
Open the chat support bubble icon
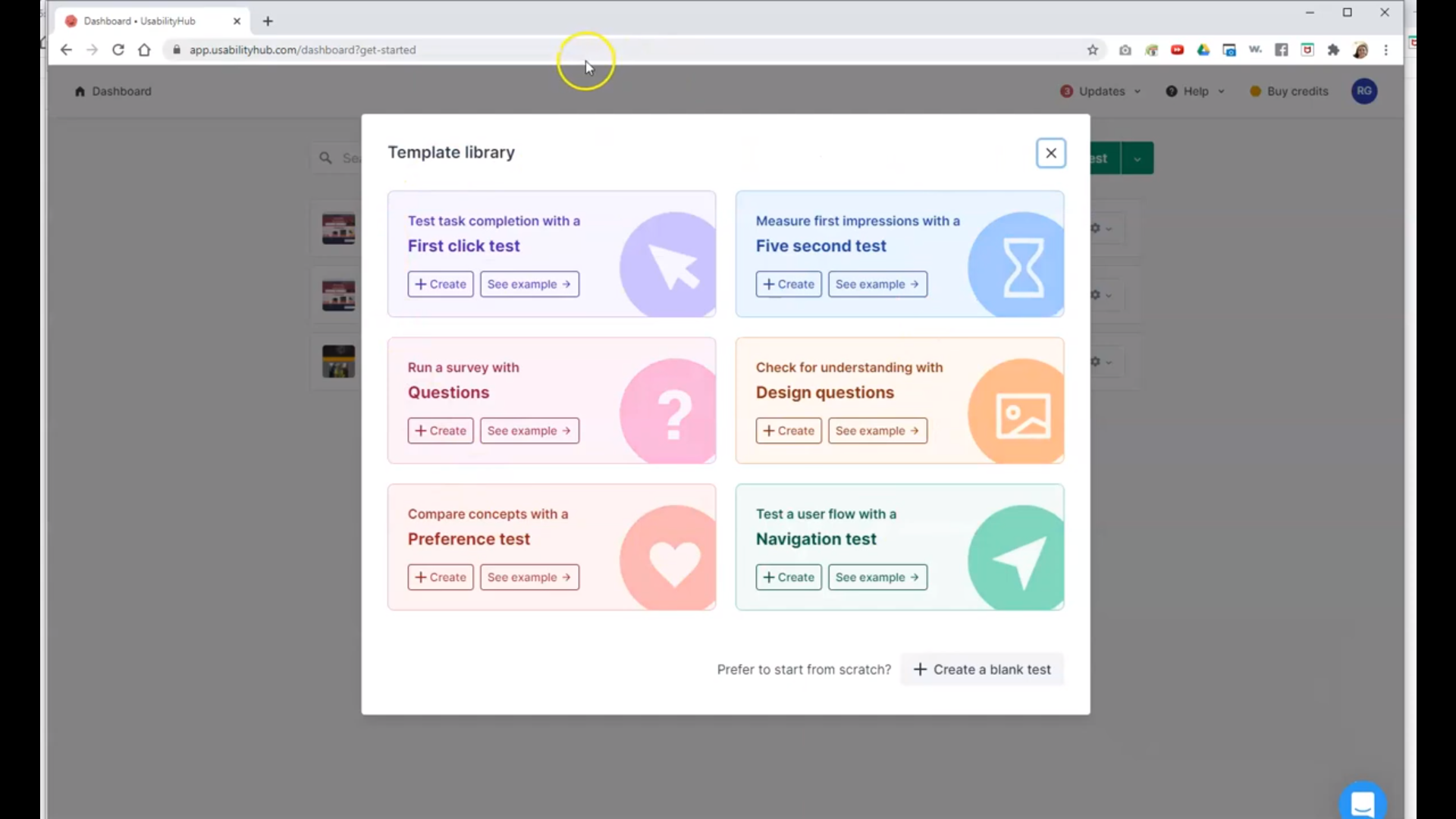point(1362,802)
